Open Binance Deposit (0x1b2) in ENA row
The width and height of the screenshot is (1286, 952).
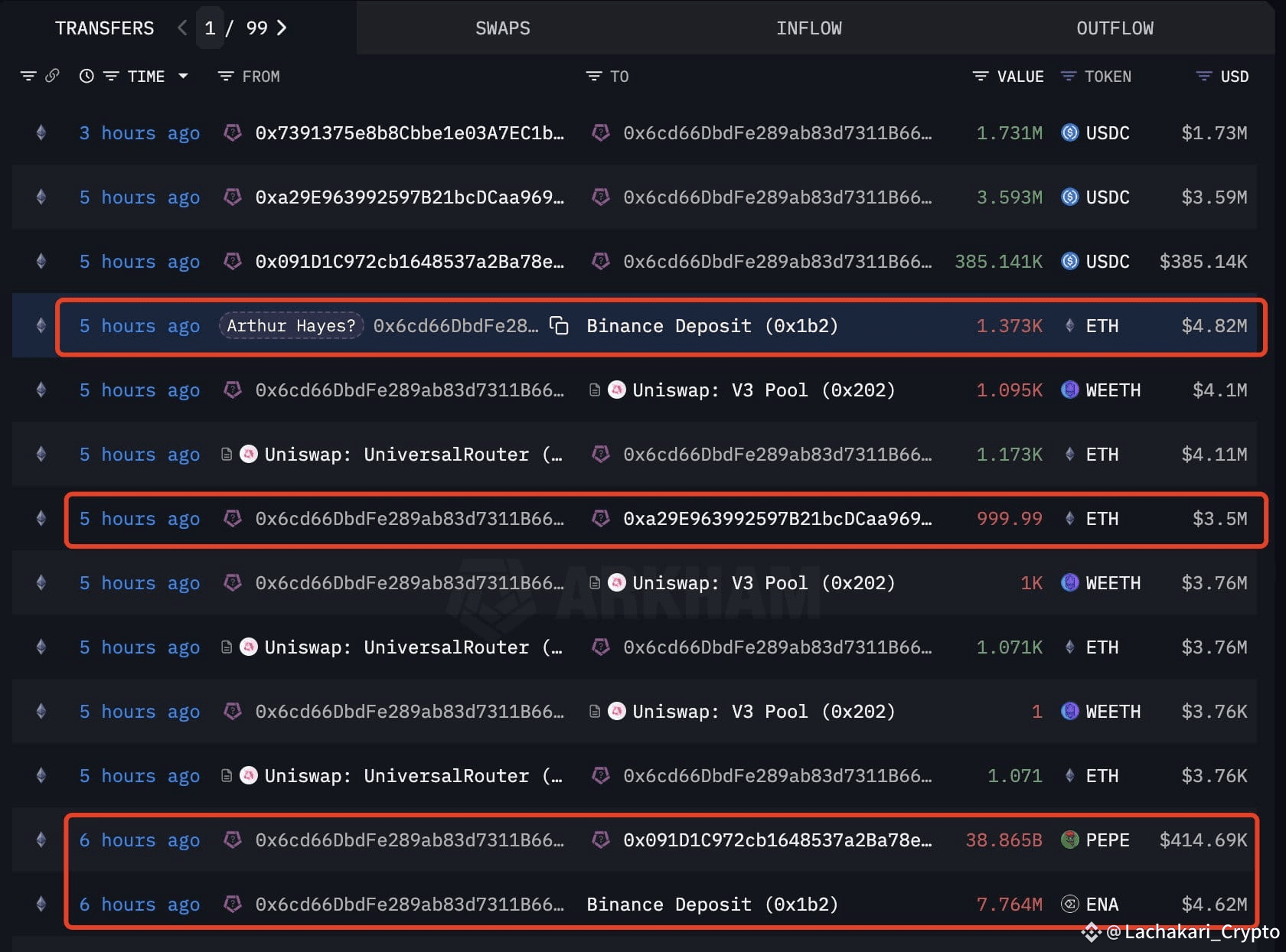coord(712,905)
